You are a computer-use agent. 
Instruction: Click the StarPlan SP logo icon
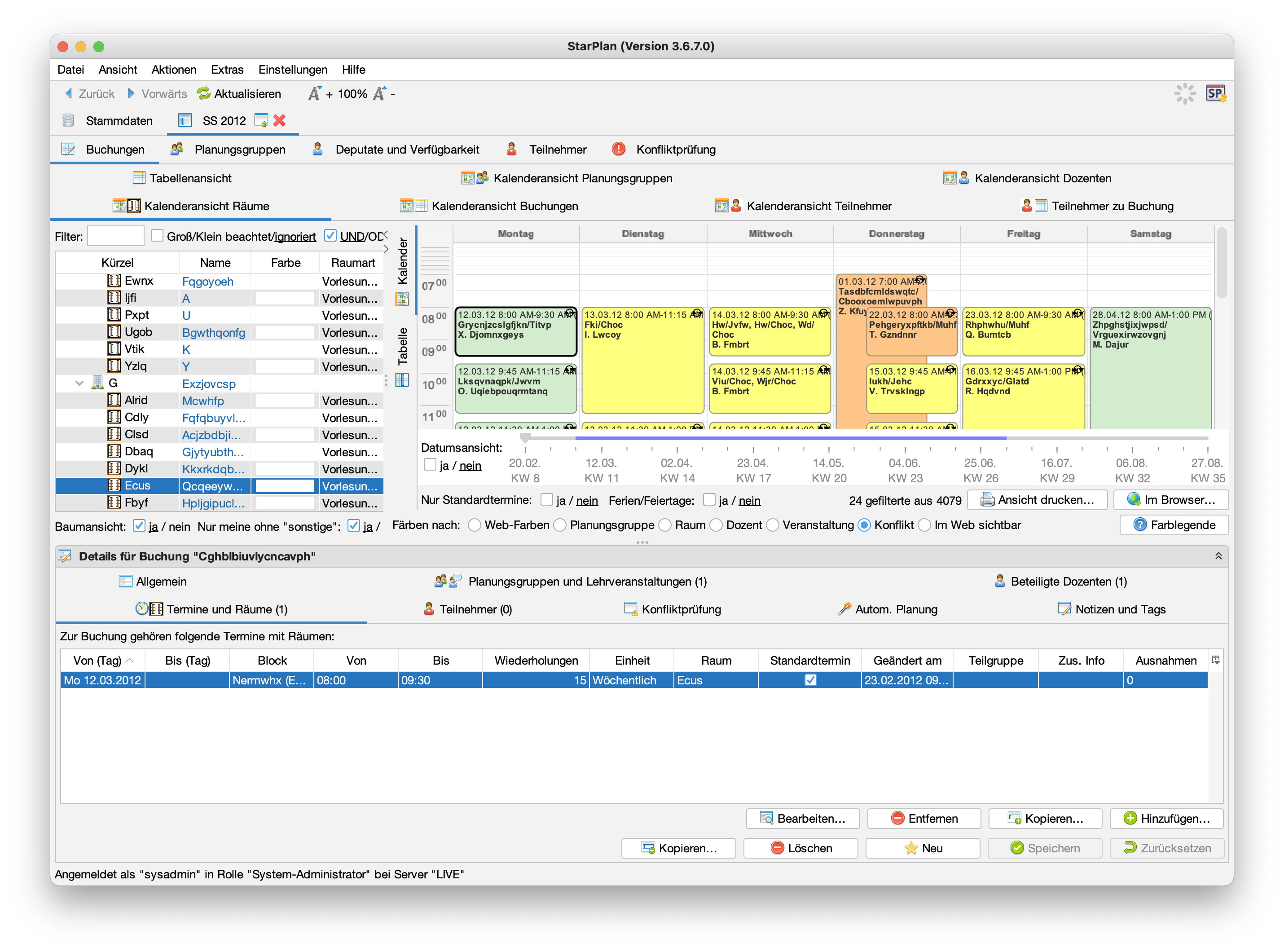tap(1215, 93)
